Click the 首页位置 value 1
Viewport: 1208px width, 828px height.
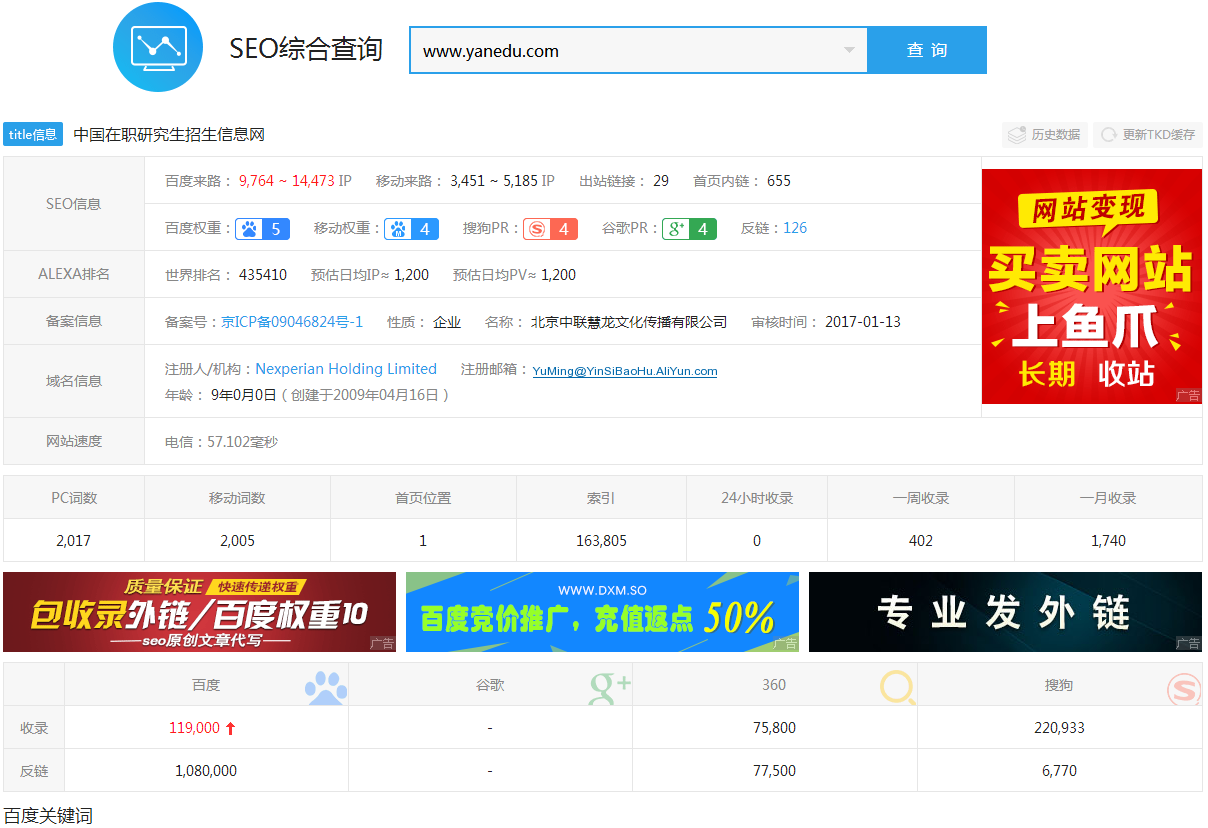tap(423, 541)
